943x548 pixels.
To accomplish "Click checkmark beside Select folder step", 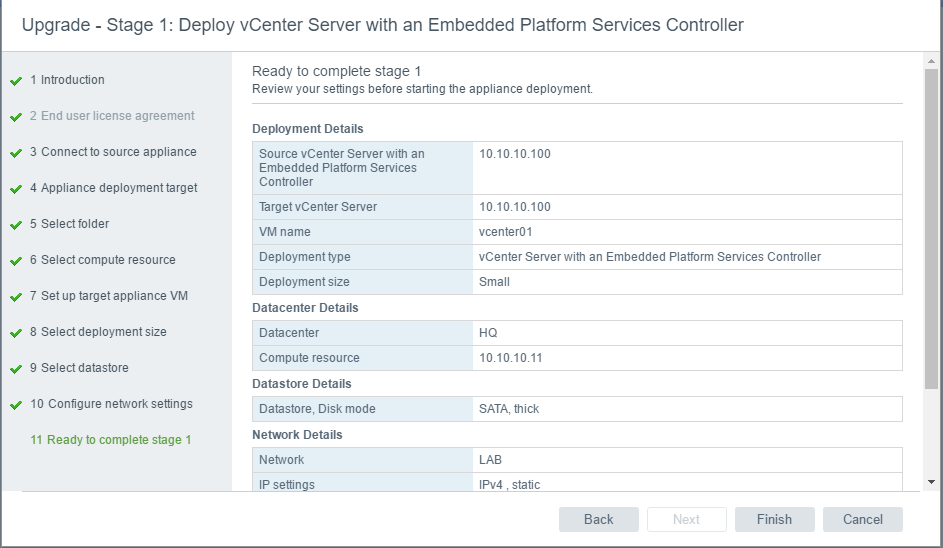I will click(x=16, y=225).
